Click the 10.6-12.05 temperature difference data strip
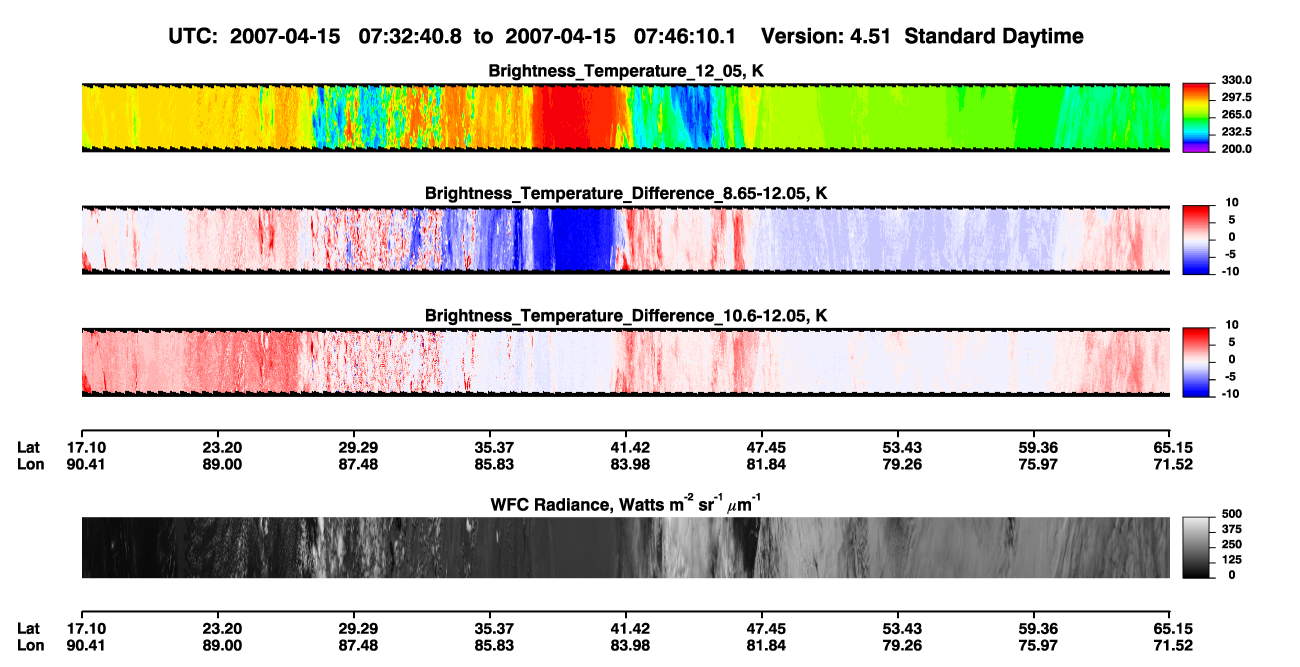 pos(625,362)
